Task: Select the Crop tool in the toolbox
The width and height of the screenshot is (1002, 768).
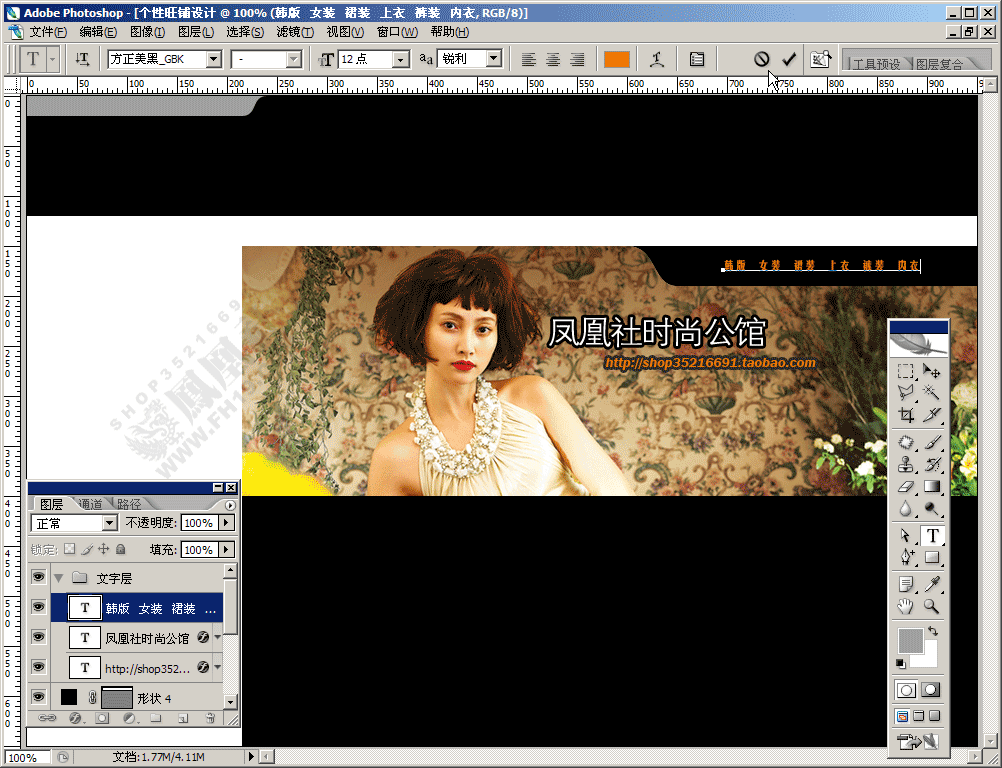Action: coord(906,415)
